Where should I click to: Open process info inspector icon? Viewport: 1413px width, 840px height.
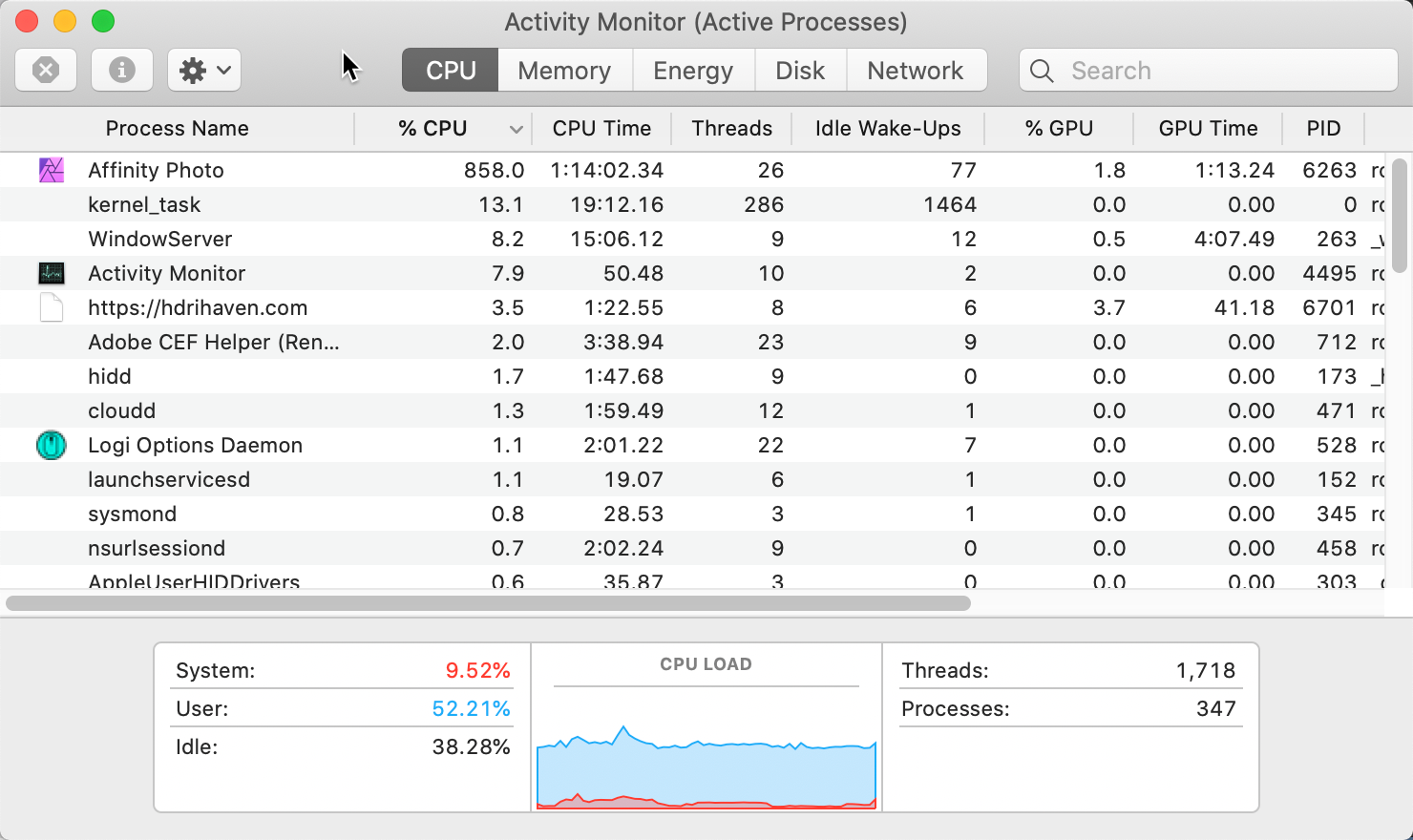121,70
